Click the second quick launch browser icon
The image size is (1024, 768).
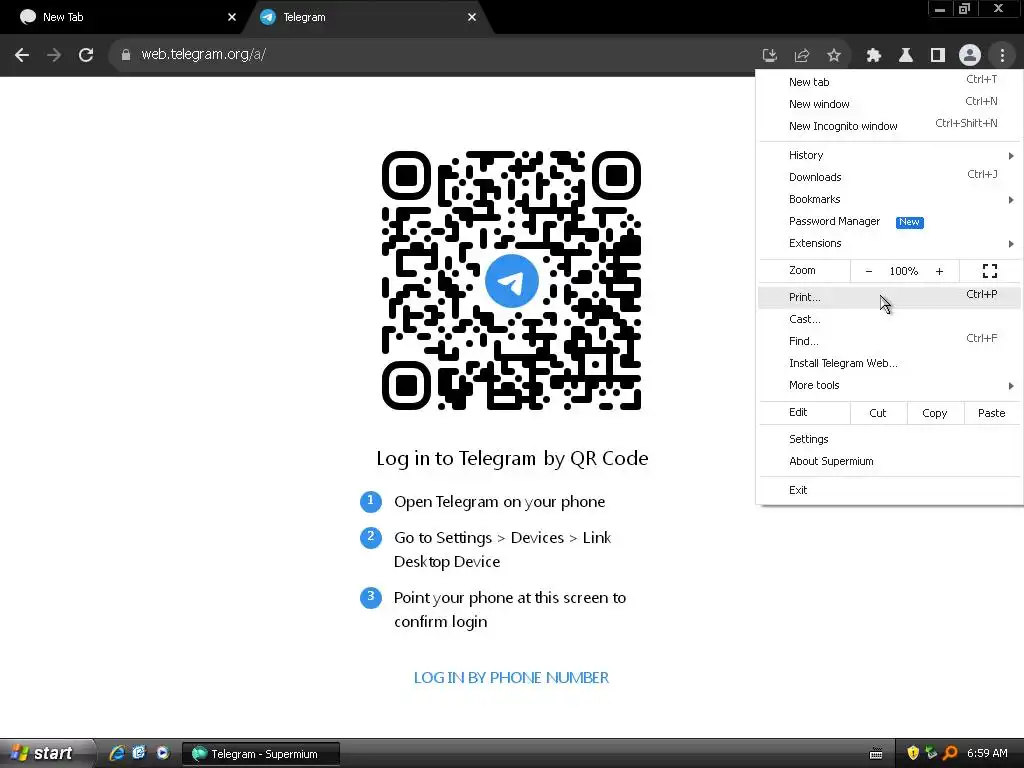pos(139,753)
